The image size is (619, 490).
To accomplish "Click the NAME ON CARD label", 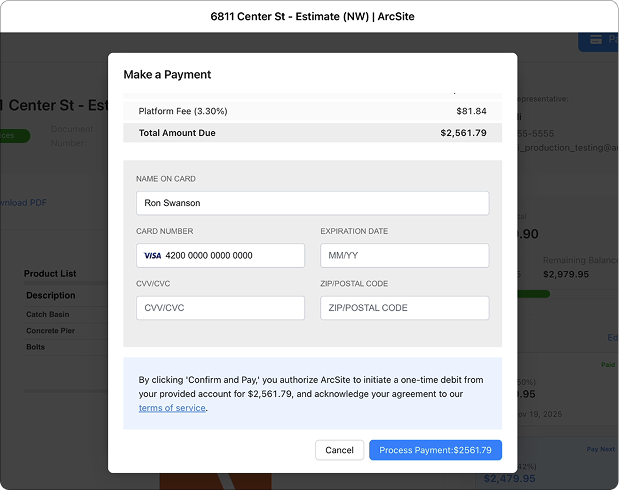I will [x=166, y=179].
